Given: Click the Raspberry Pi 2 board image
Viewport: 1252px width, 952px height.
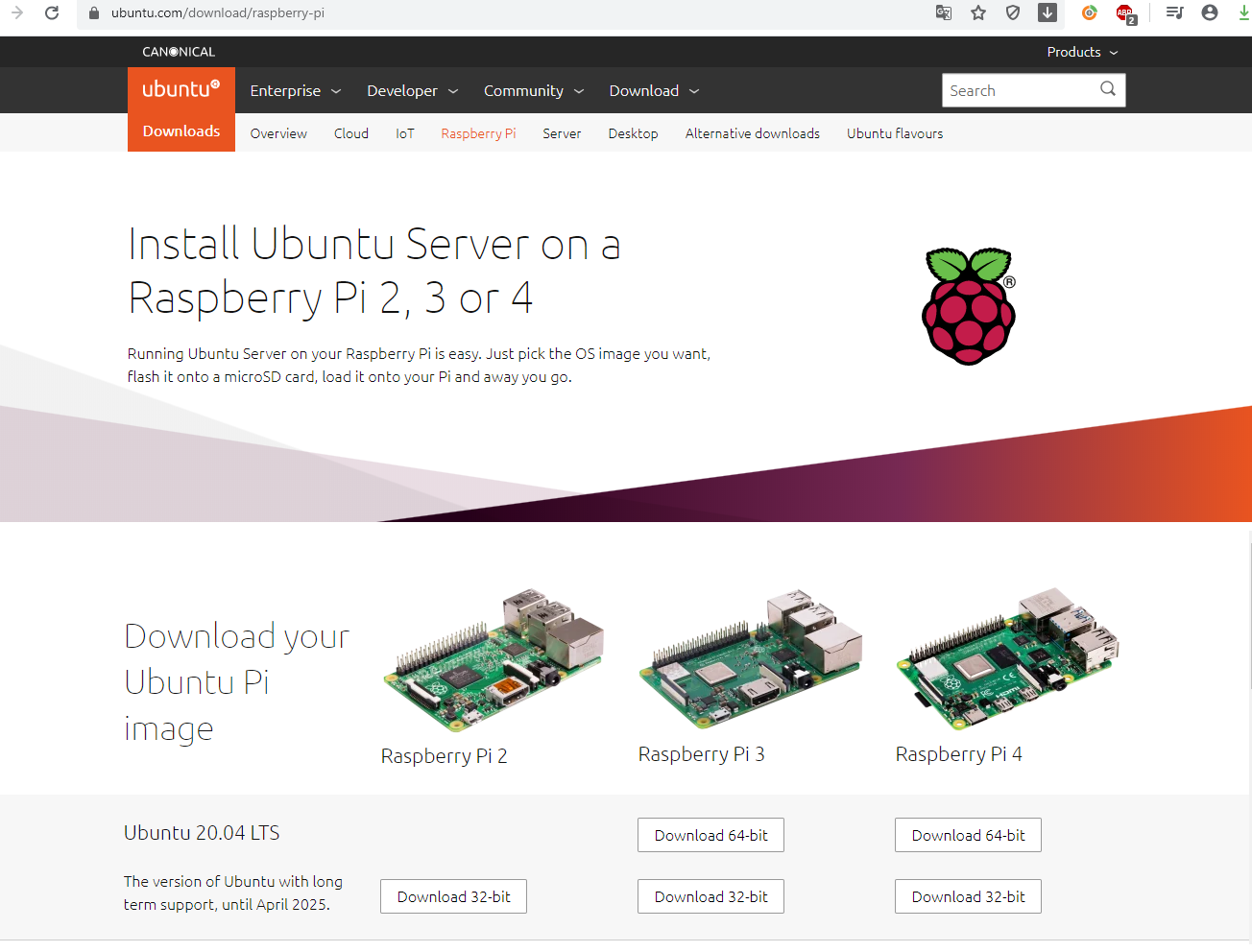Looking at the screenshot, I should (494, 660).
